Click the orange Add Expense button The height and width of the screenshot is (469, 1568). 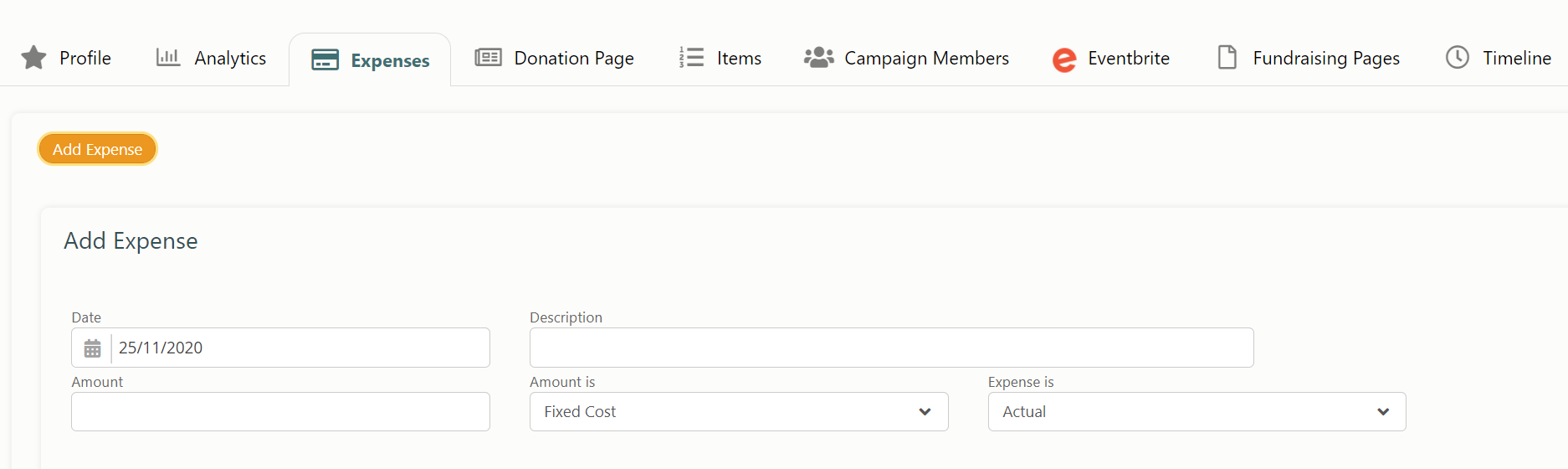(x=97, y=149)
